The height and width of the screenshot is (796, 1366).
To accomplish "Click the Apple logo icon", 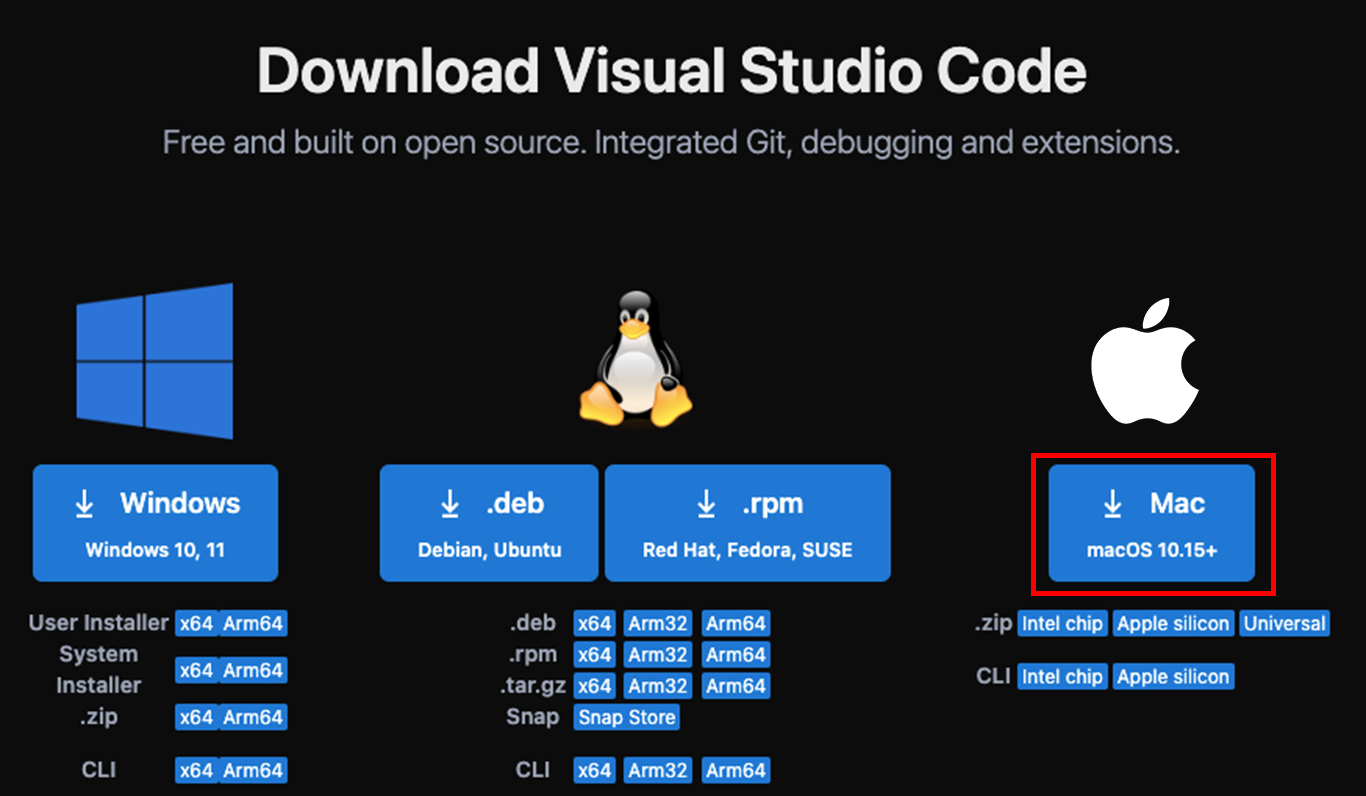I will pos(1145,360).
